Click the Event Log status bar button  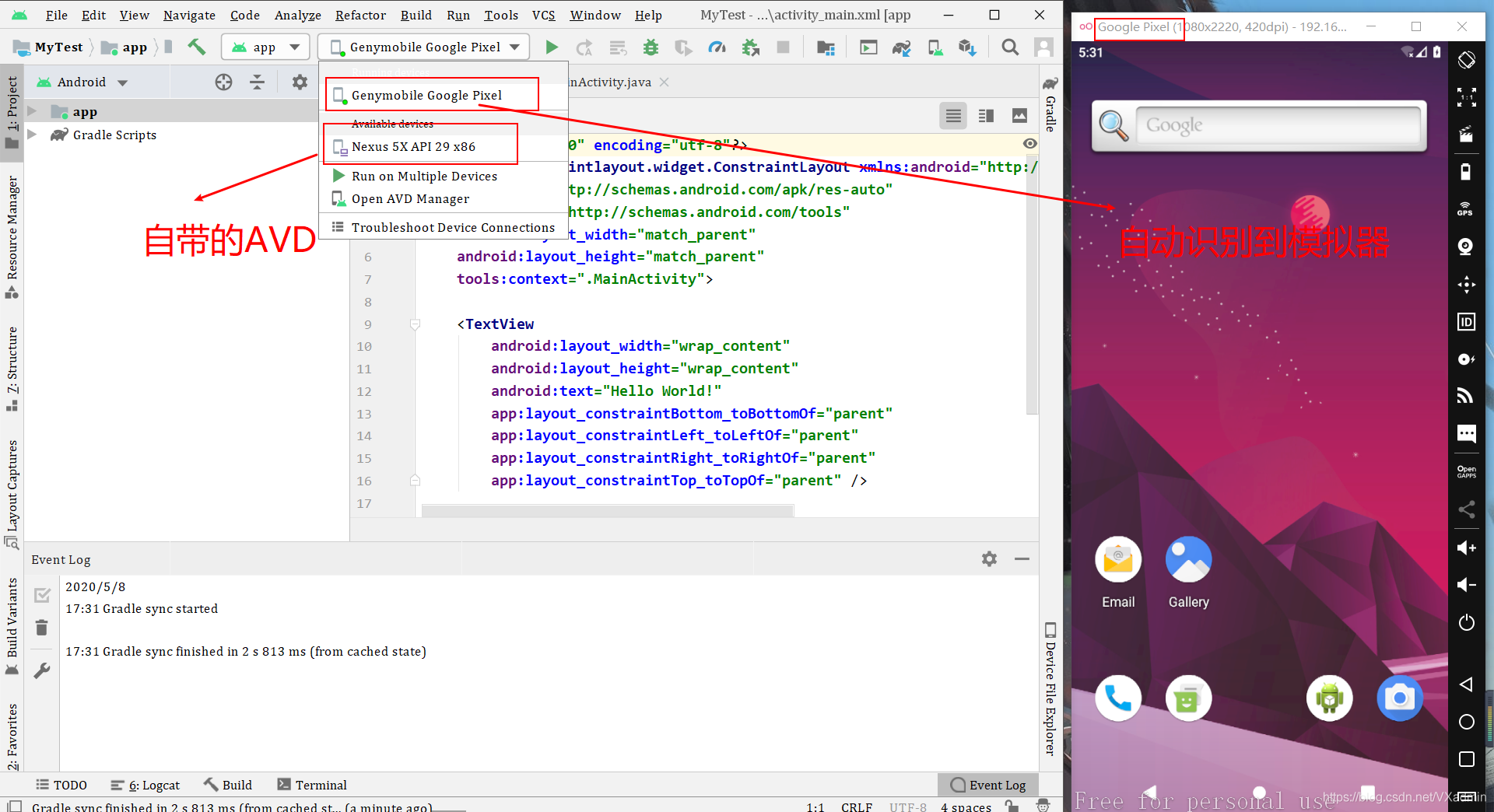[988, 785]
